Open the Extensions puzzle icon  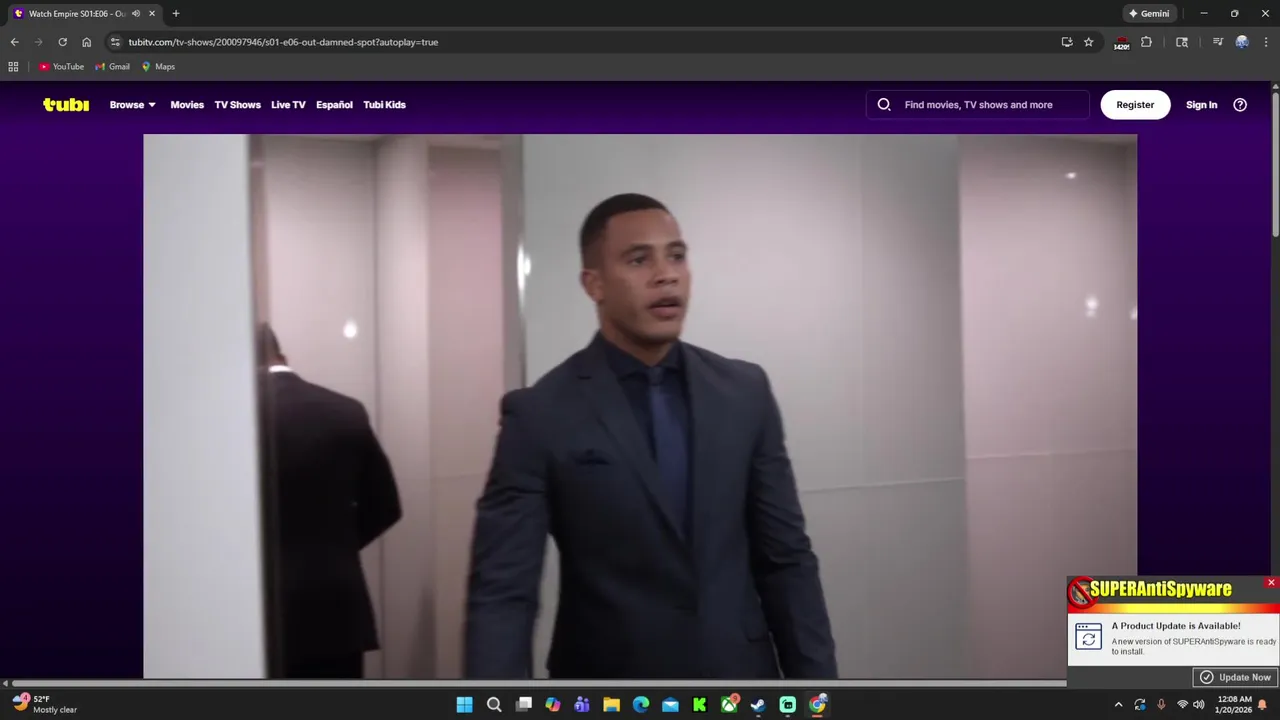[x=1146, y=42]
